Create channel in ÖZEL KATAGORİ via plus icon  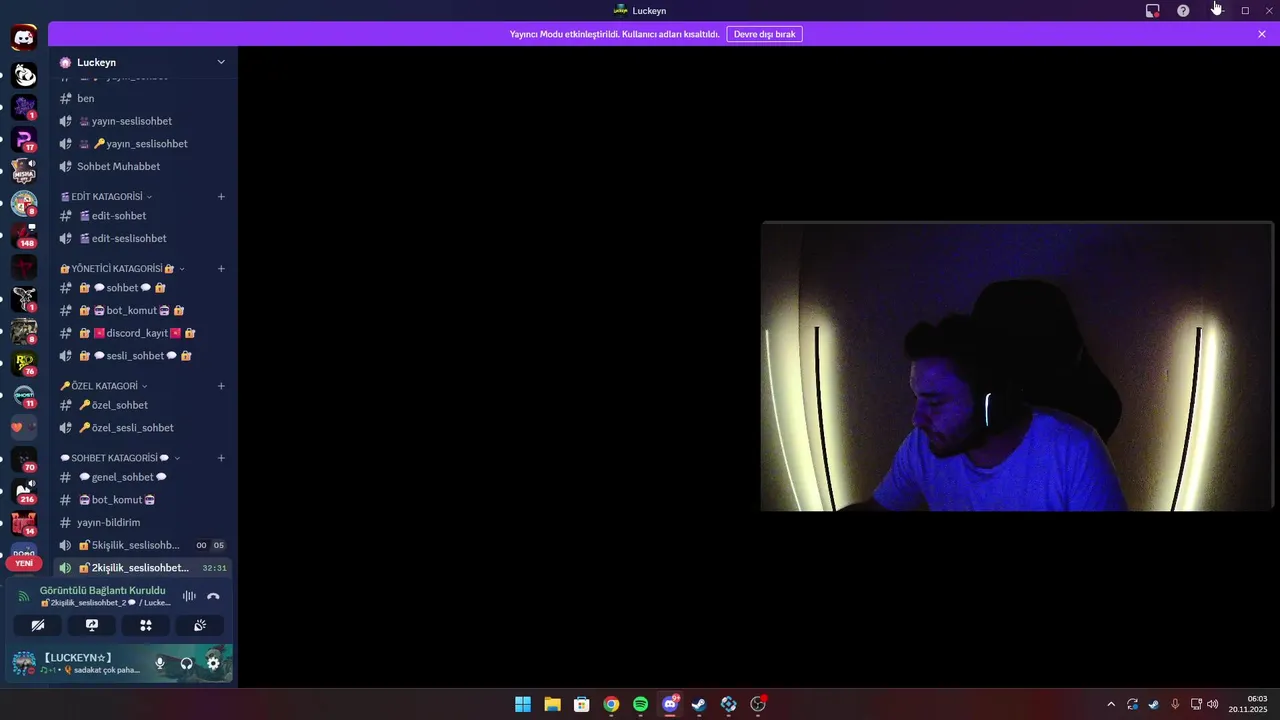click(x=221, y=386)
